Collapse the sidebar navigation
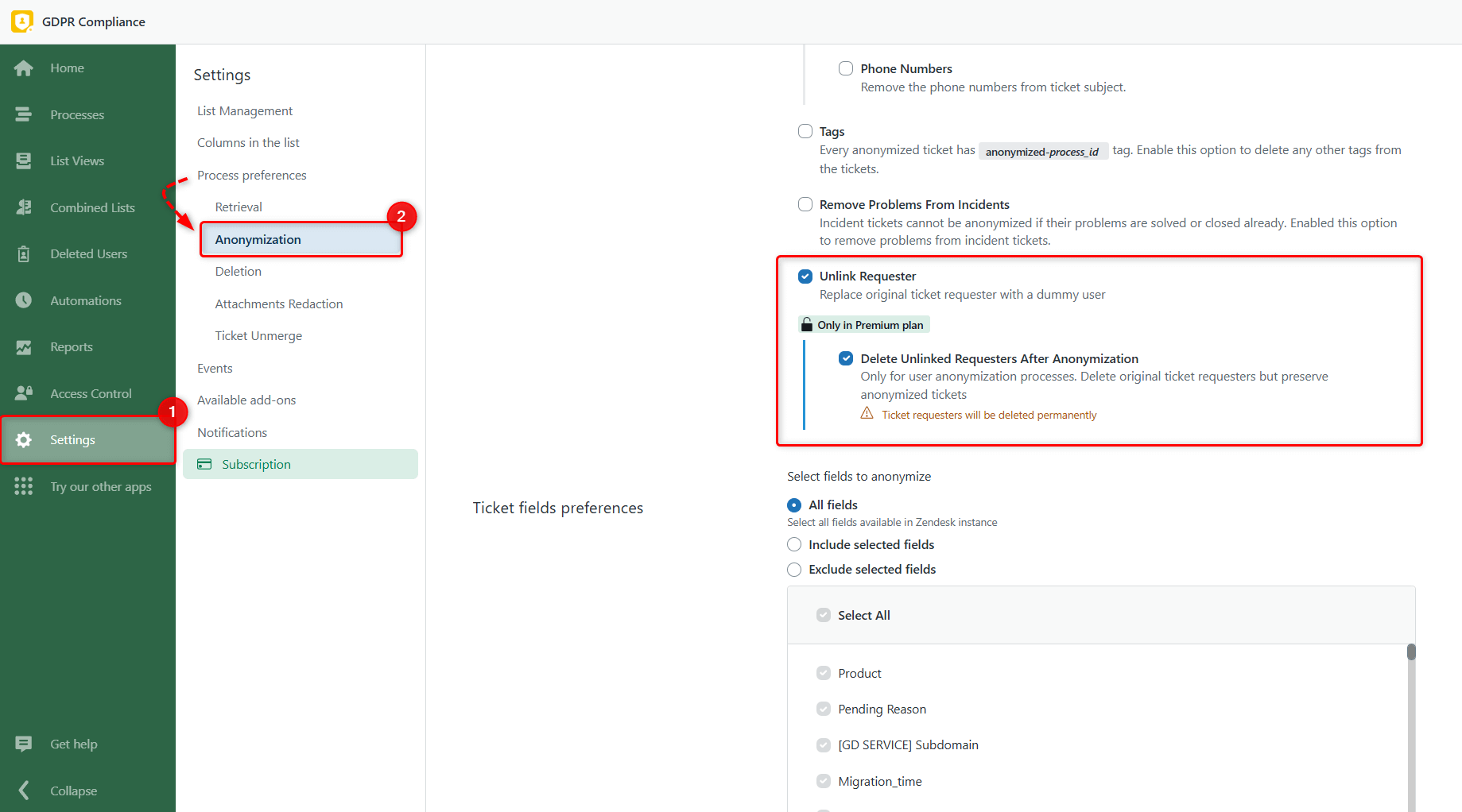This screenshot has width=1462, height=812. point(73,791)
